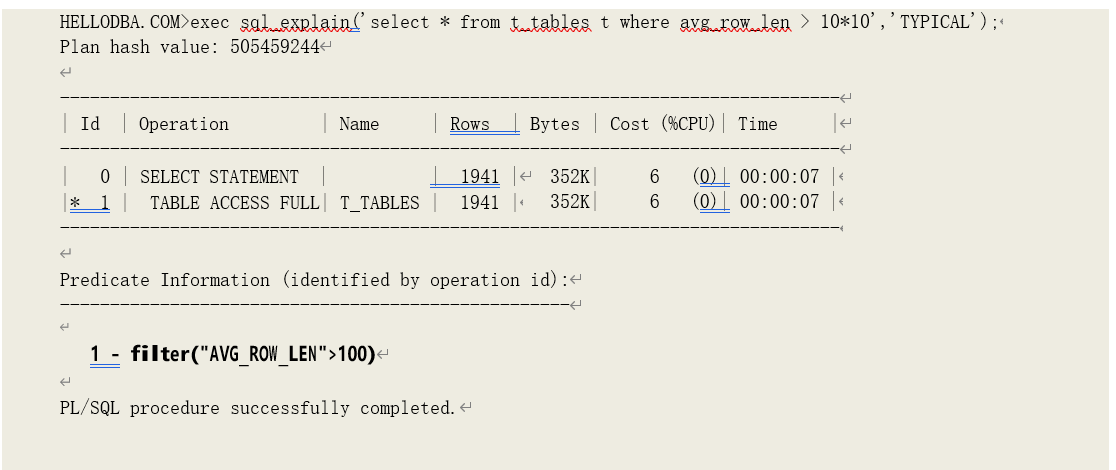
Task: Click underlined 1941 in SELECT STATEMENT row
Action: click(x=479, y=177)
